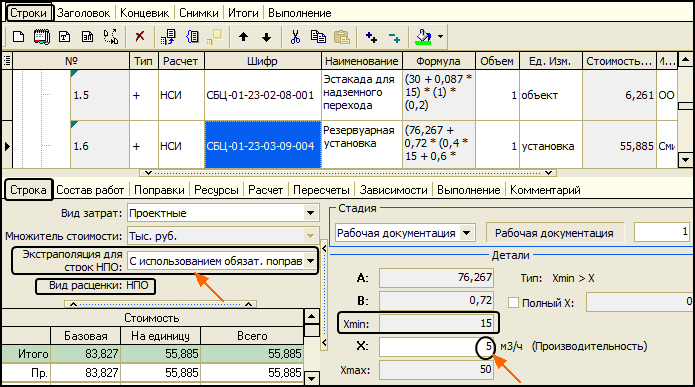Click the X производительность input field
695x387 pixels.
tap(437, 346)
